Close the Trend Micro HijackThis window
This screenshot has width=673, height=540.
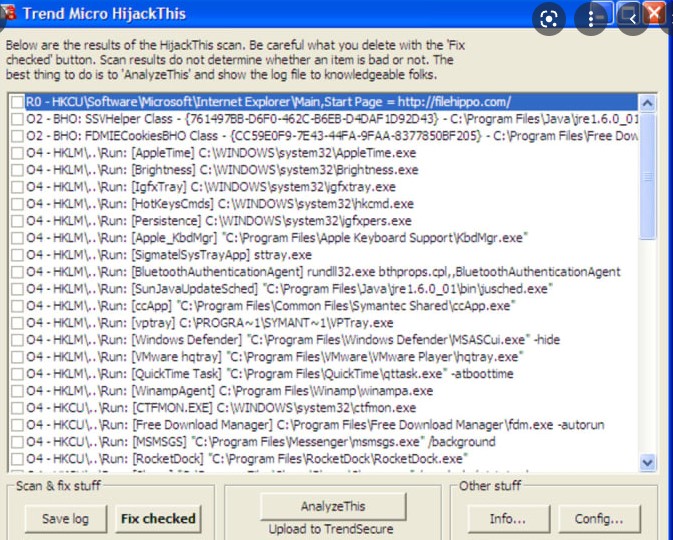pyautogui.click(x=654, y=13)
